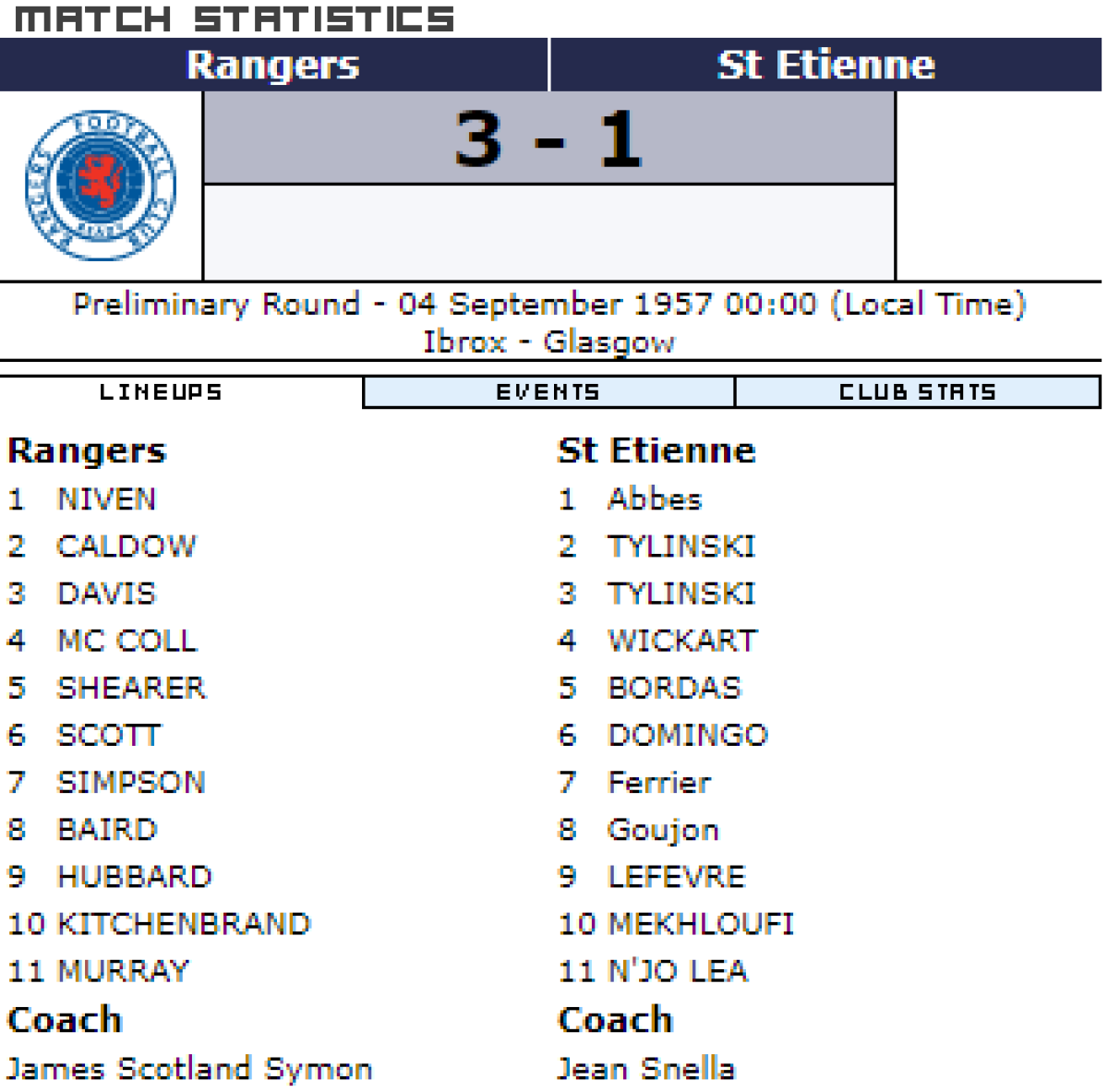The width and height of the screenshot is (1108, 1092).
Task: Switch to the Events tab
Action: click(x=548, y=392)
